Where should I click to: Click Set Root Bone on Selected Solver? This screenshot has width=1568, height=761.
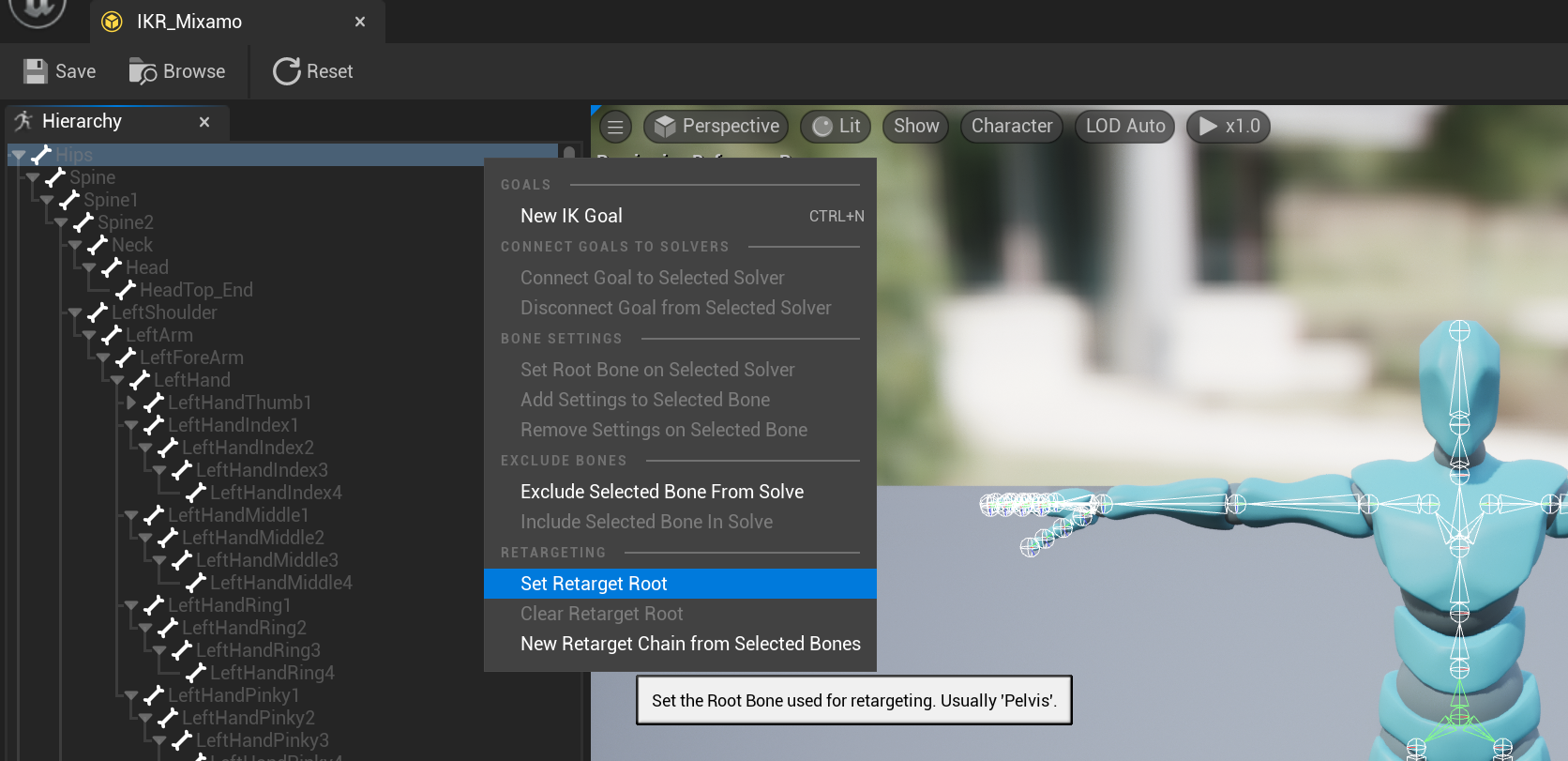(680, 370)
